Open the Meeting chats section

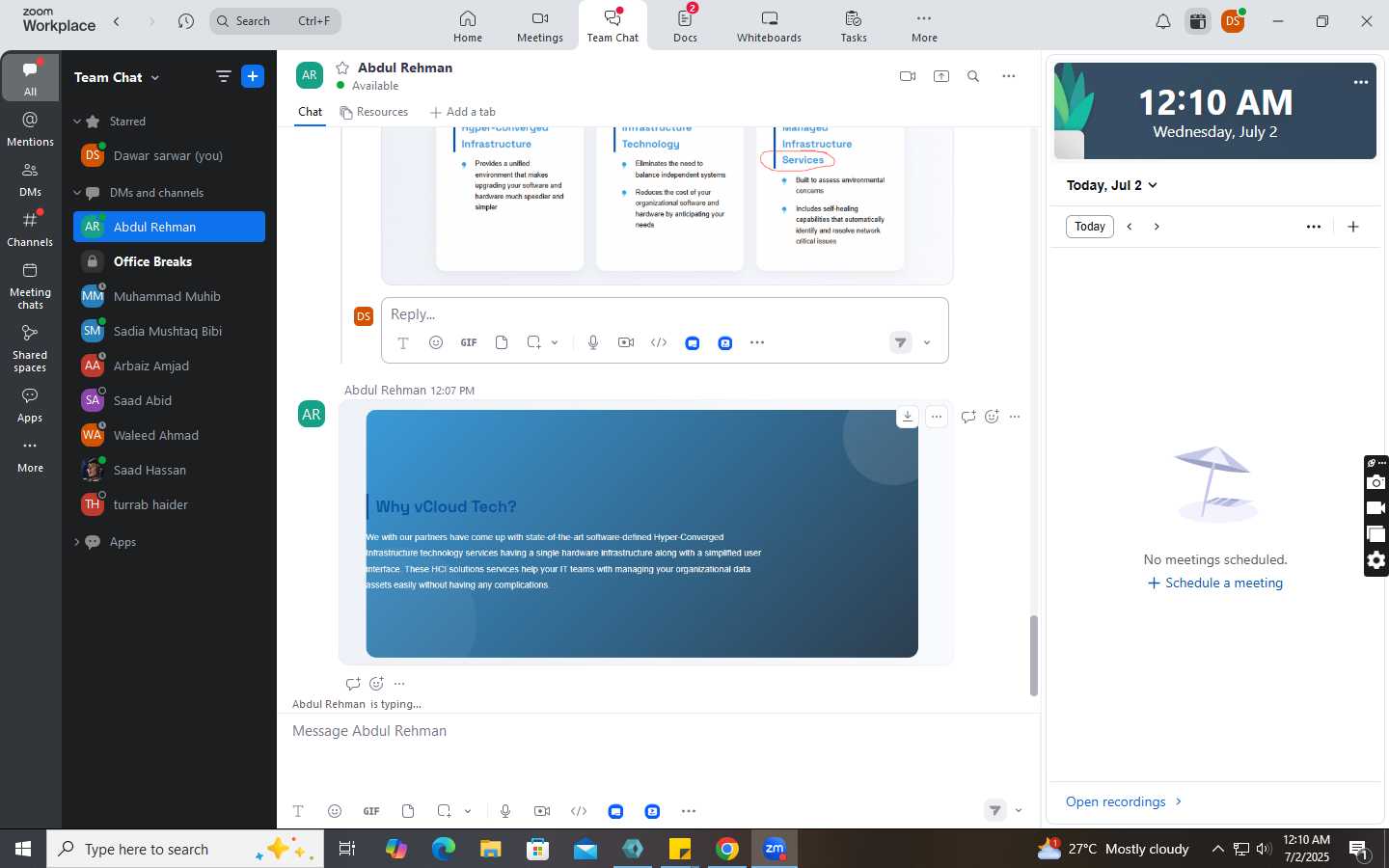(x=30, y=285)
